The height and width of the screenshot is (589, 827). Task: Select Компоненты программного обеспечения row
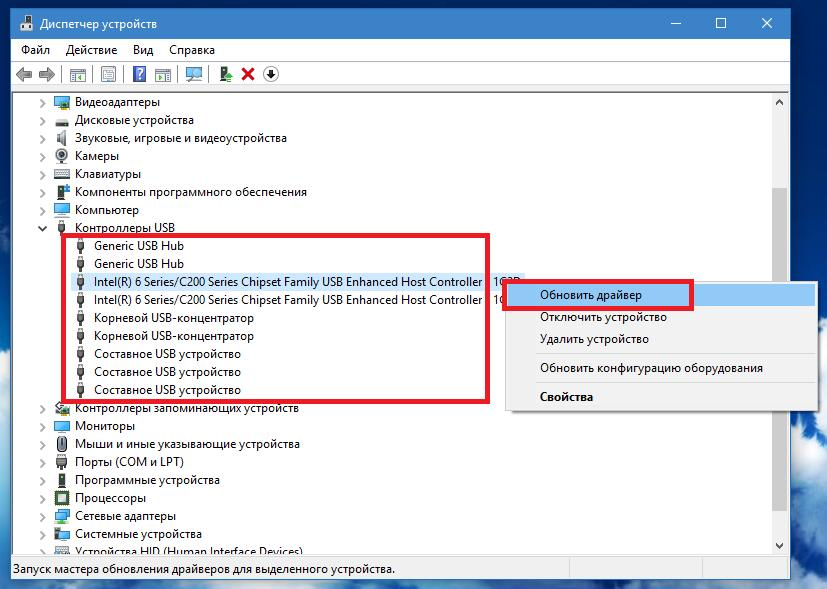[190, 192]
